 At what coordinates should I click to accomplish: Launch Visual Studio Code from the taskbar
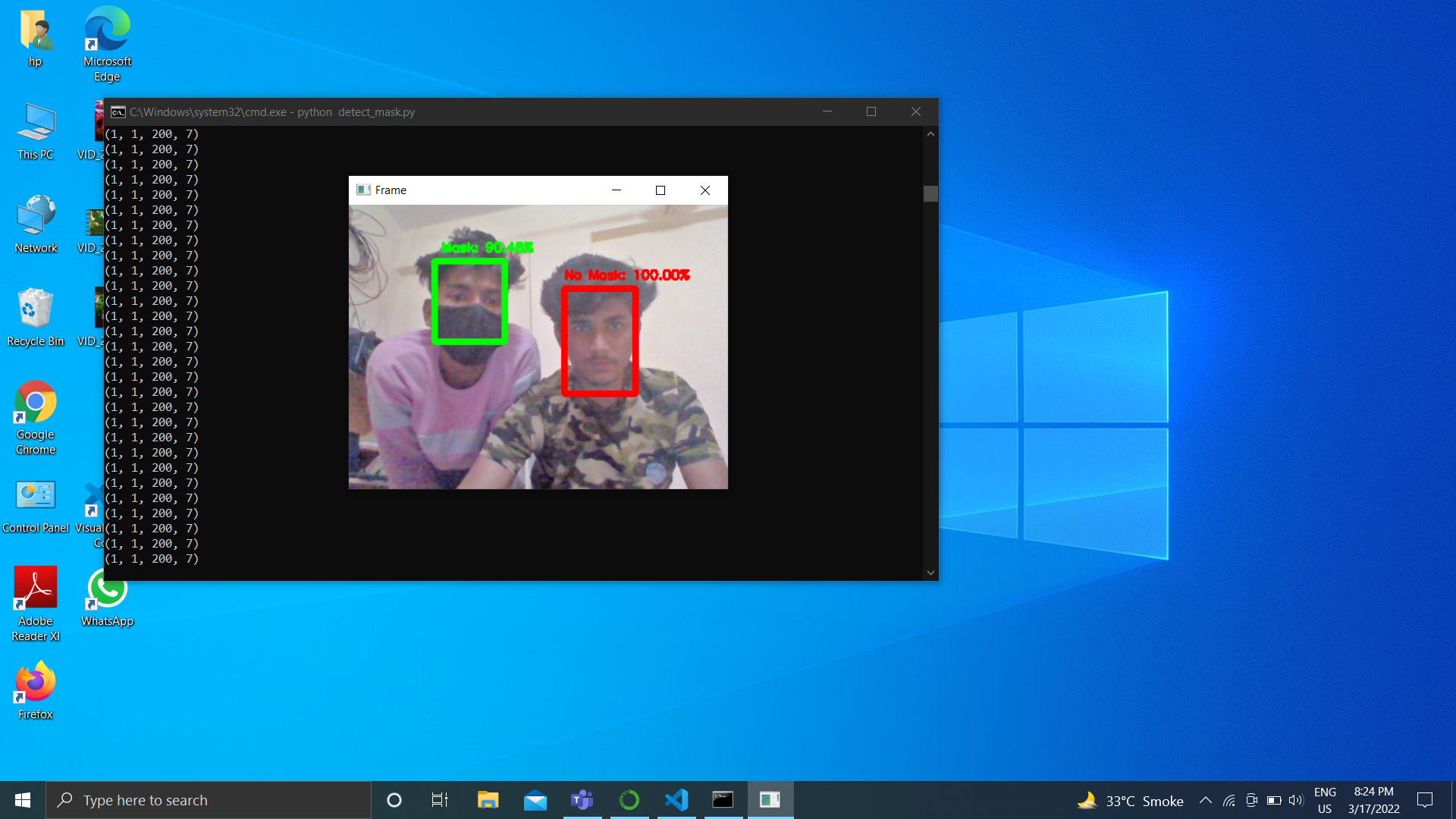(x=676, y=799)
